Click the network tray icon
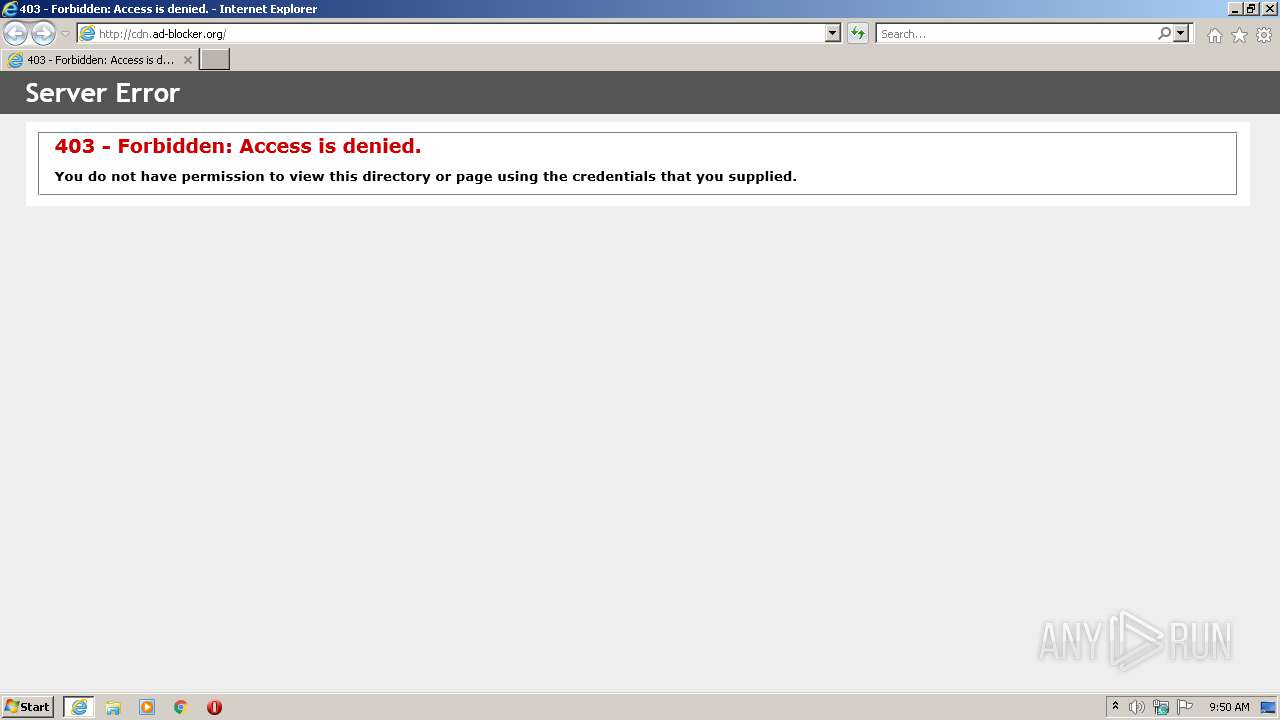Image resolution: width=1280 pixels, height=720 pixels. click(1161, 707)
